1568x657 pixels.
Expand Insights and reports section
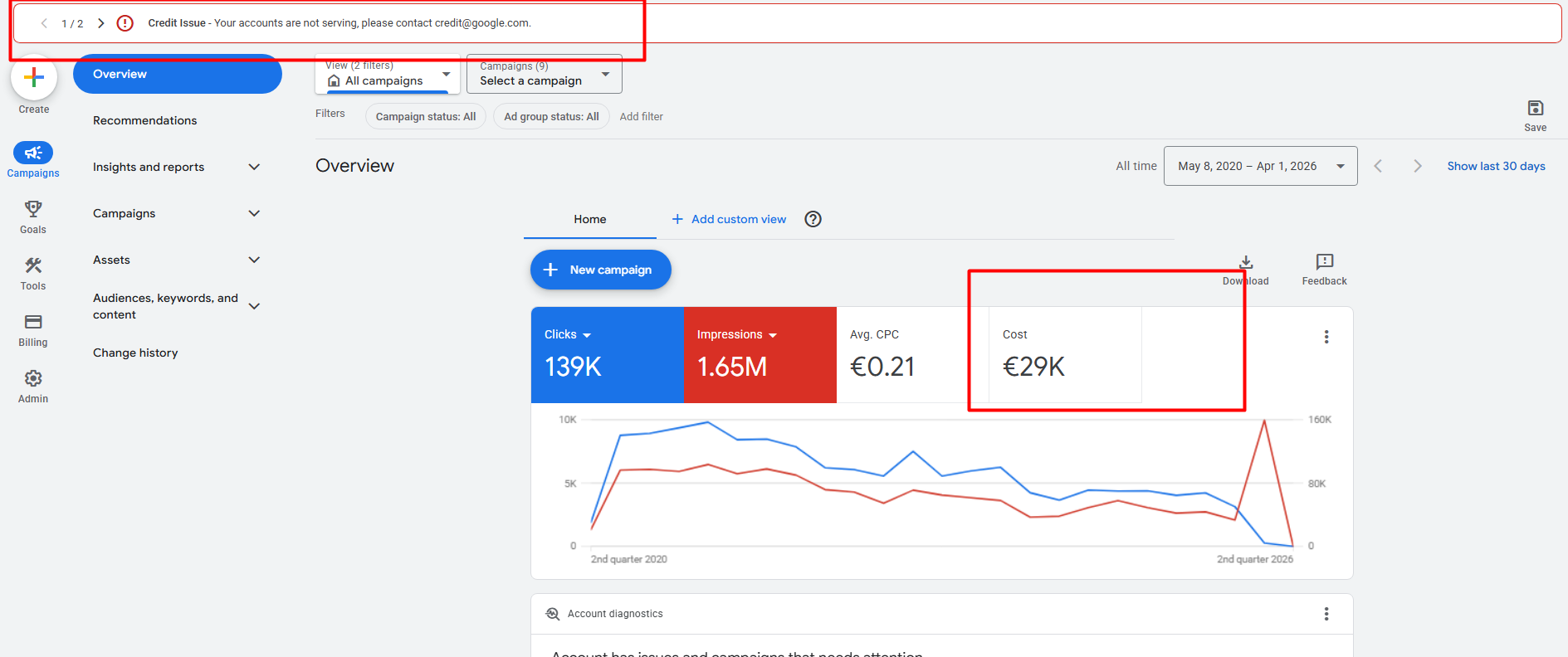pos(254,167)
